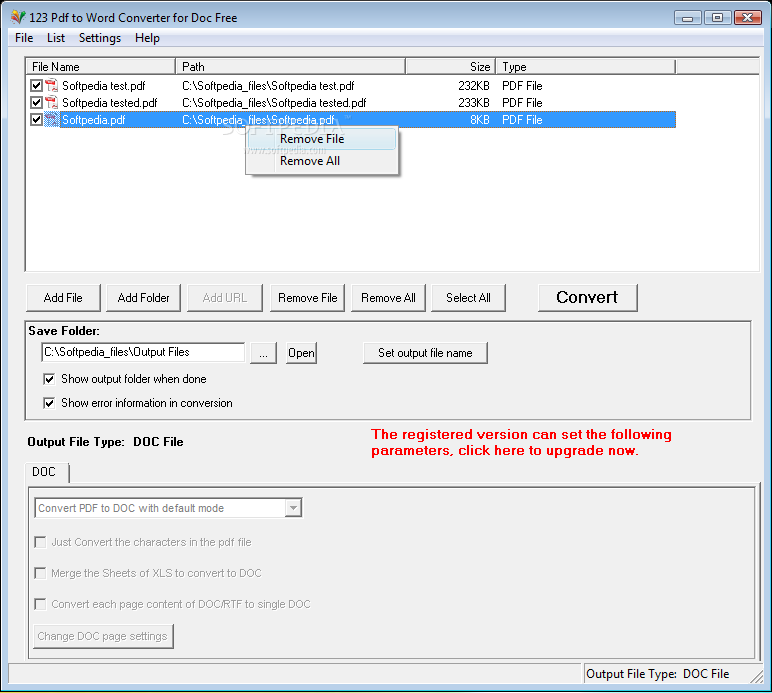Minimize the converter window

coord(688,18)
